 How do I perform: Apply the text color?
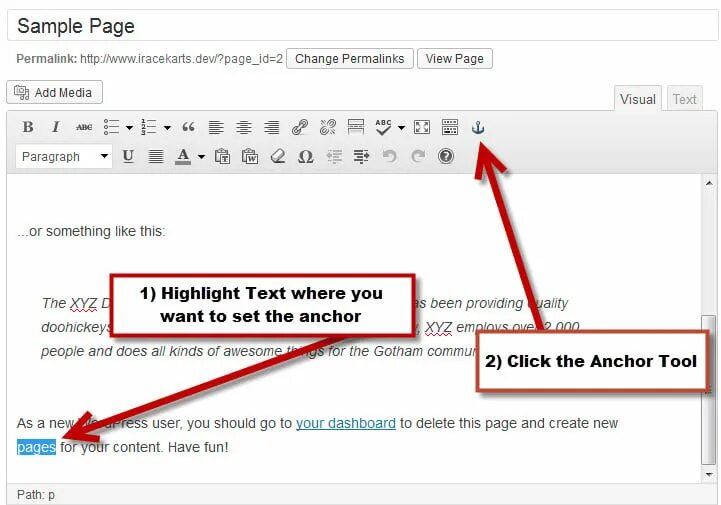tap(183, 156)
